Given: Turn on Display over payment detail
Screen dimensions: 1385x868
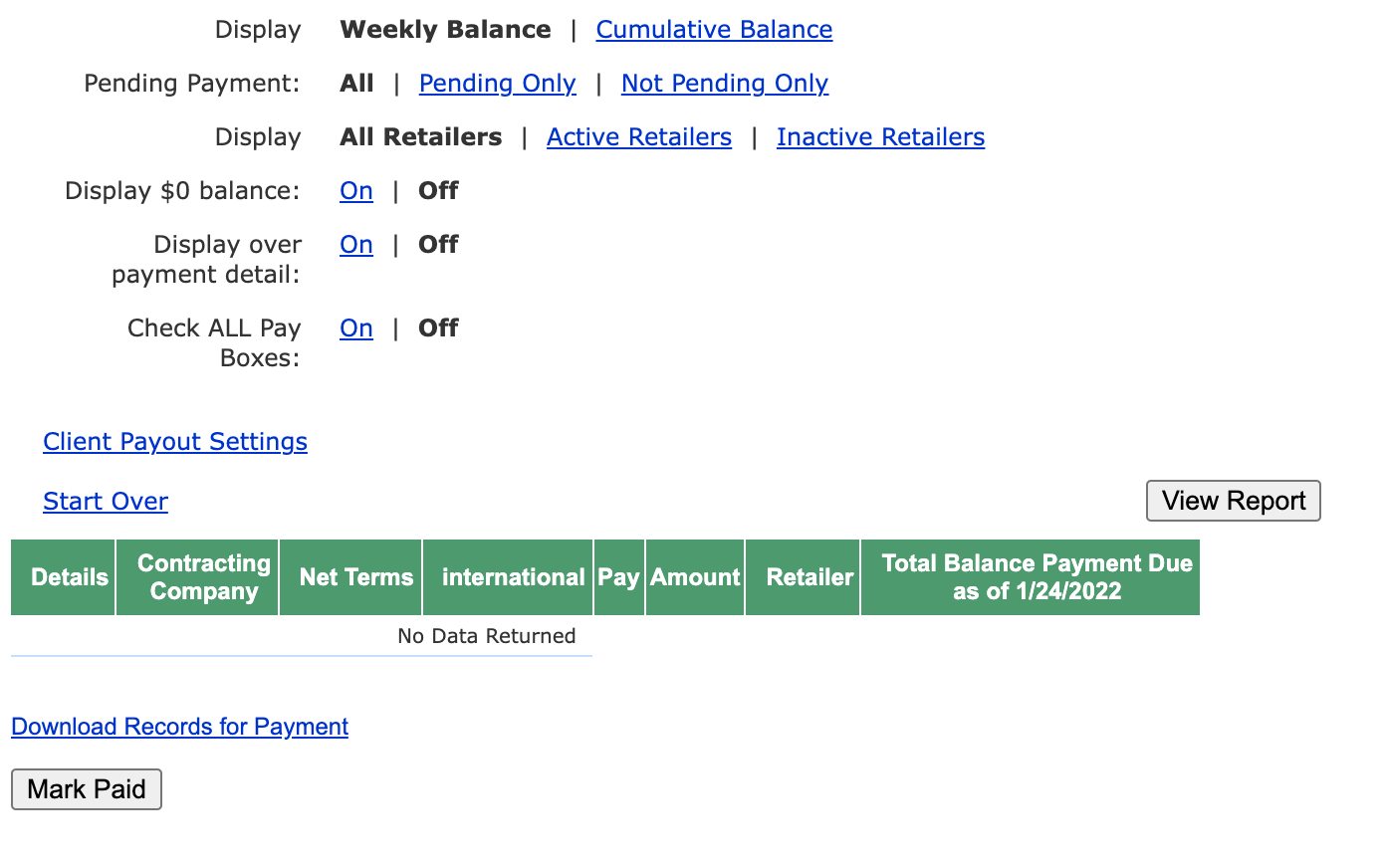Looking at the screenshot, I should tap(355, 245).
